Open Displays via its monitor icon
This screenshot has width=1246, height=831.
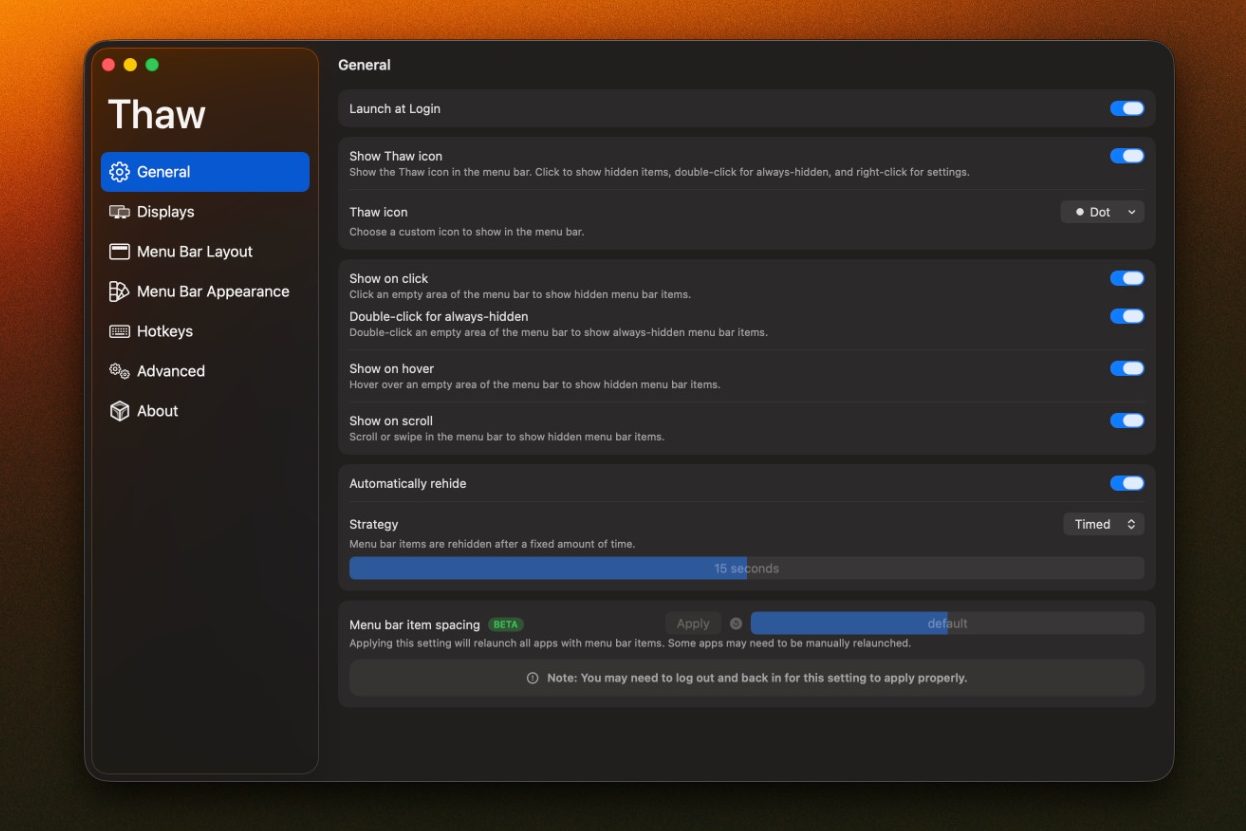(120, 212)
